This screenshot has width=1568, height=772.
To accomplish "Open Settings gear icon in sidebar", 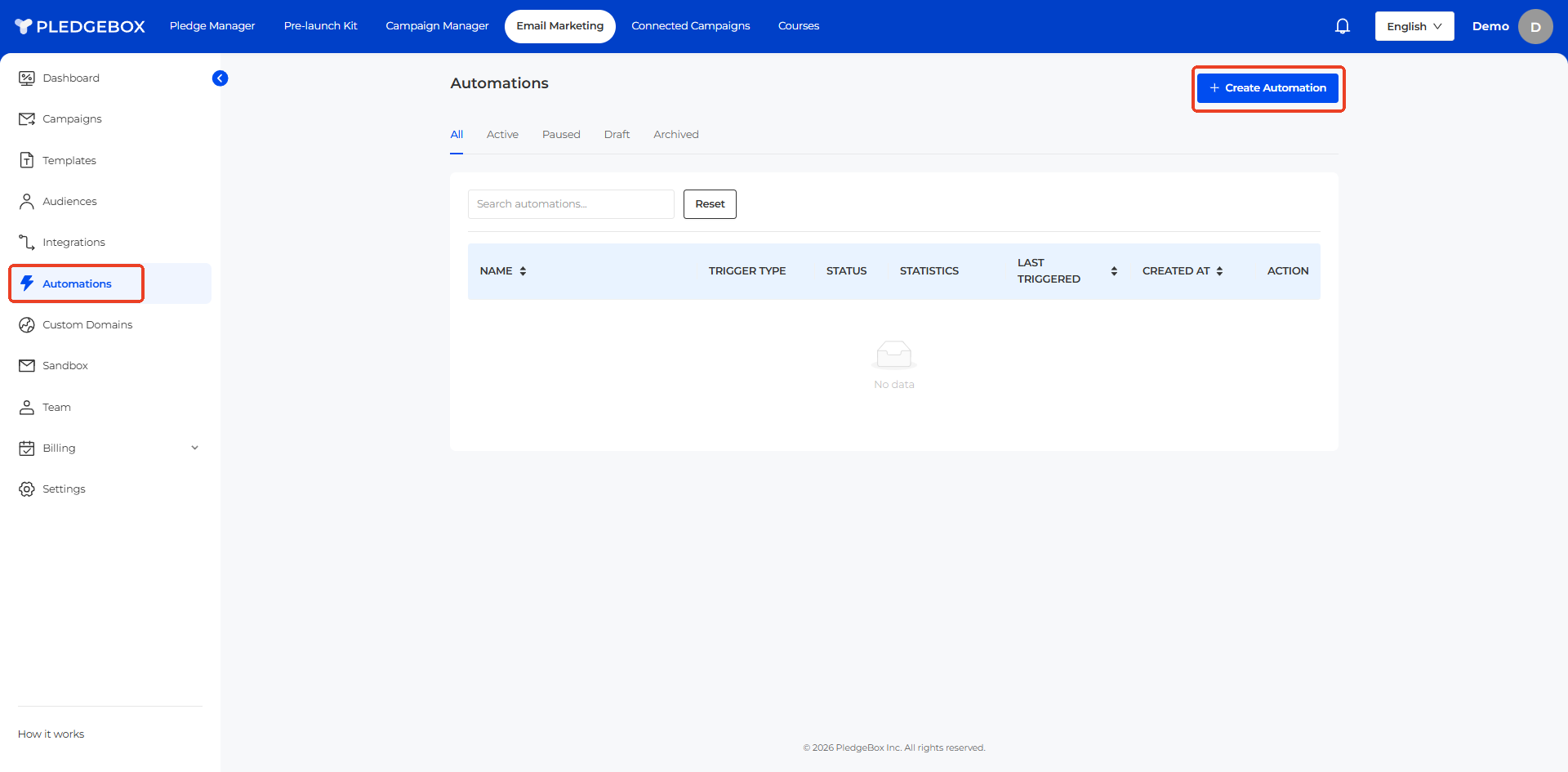I will [x=27, y=489].
